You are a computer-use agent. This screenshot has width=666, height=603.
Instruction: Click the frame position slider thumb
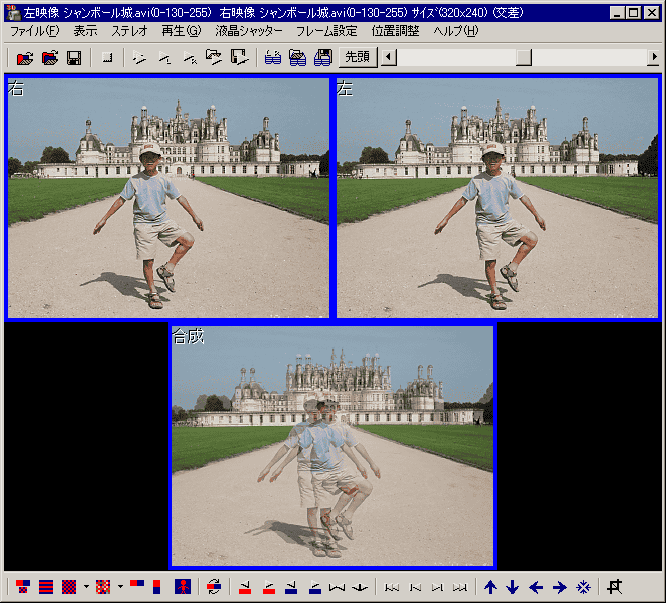click(x=523, y=58)
